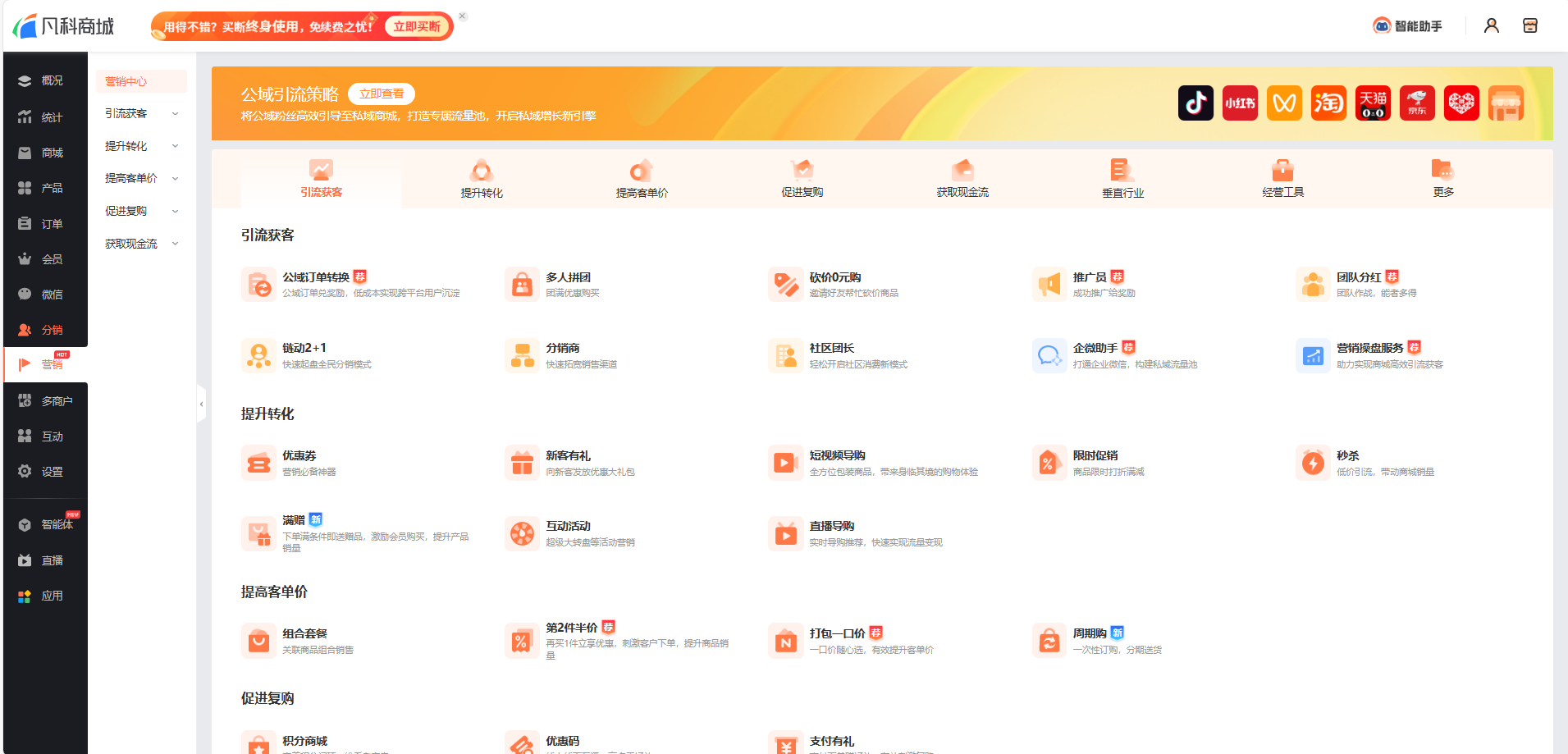This screenshot has width=1568, height=754.
Task: Open the 新客有礼 feature icon
Action: [x=522, y=463]
